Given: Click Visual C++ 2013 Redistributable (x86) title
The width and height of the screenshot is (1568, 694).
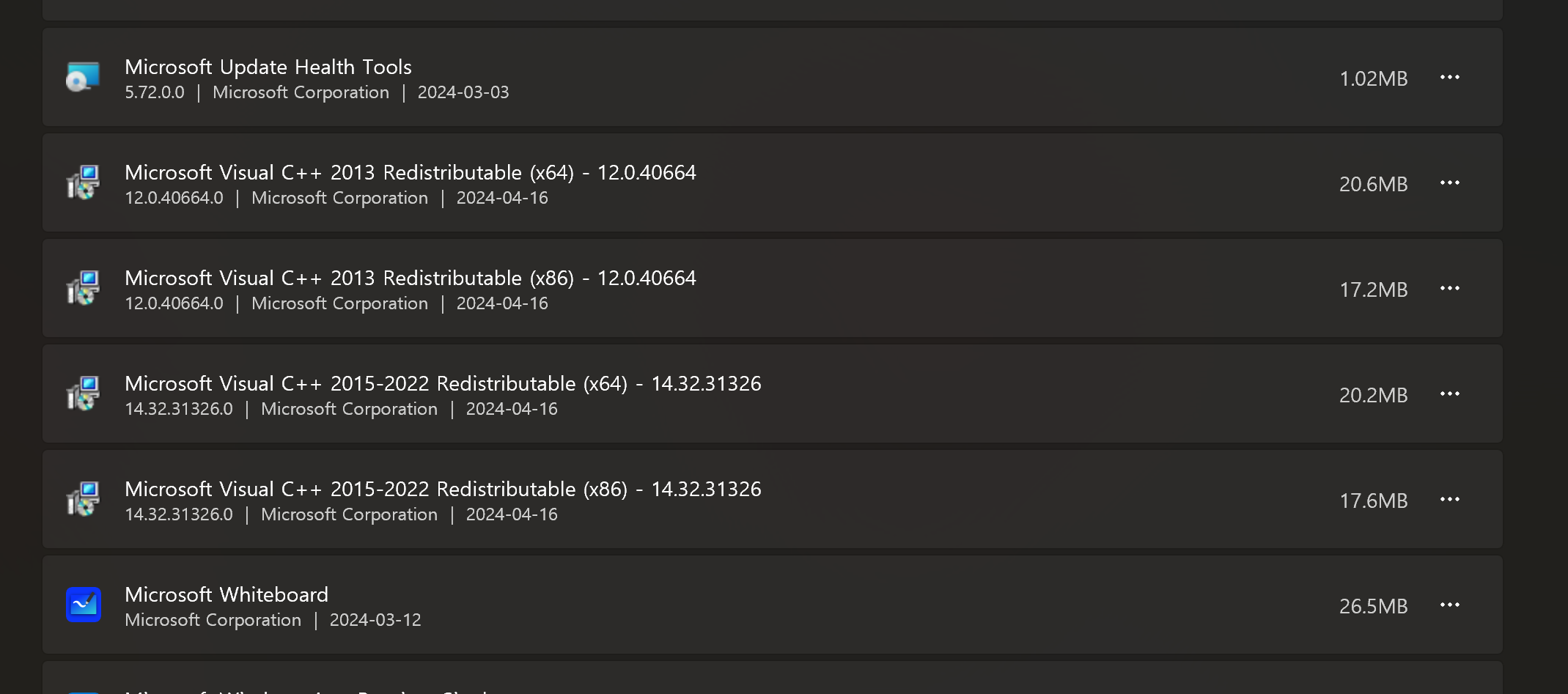Looking at the screenshot, I should (411, 278).
